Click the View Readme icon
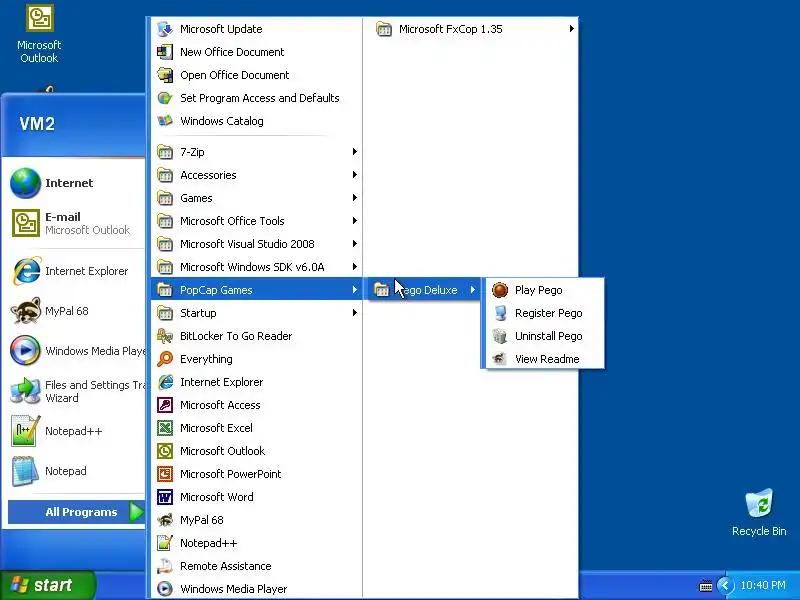This screenshot has height=600, width=800. 500,359
